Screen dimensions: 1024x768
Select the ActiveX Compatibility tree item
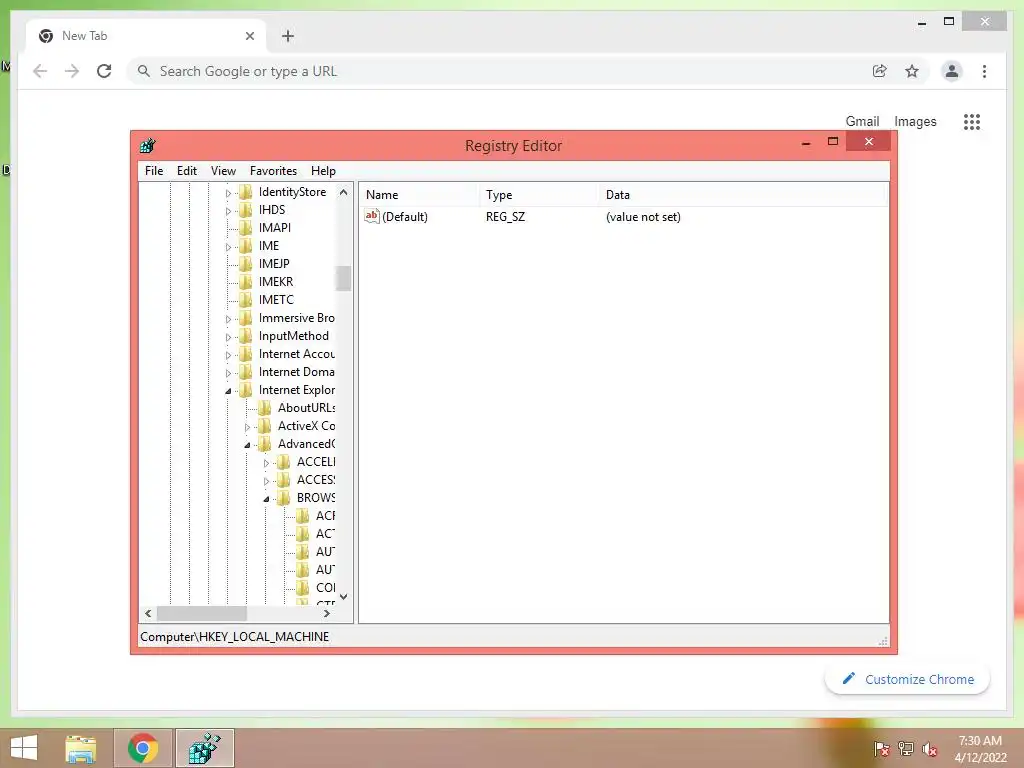coord(306,426)
